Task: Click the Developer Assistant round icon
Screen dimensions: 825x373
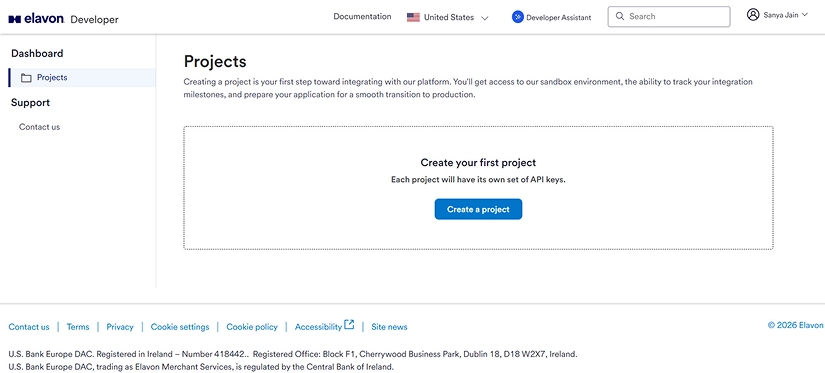Action: tap(518, 17)
